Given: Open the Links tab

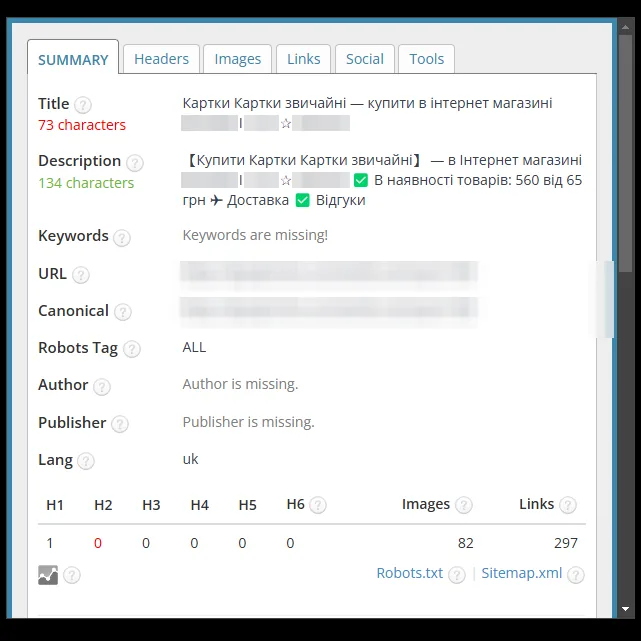Looking at the screenshot, I should (303, 59).
